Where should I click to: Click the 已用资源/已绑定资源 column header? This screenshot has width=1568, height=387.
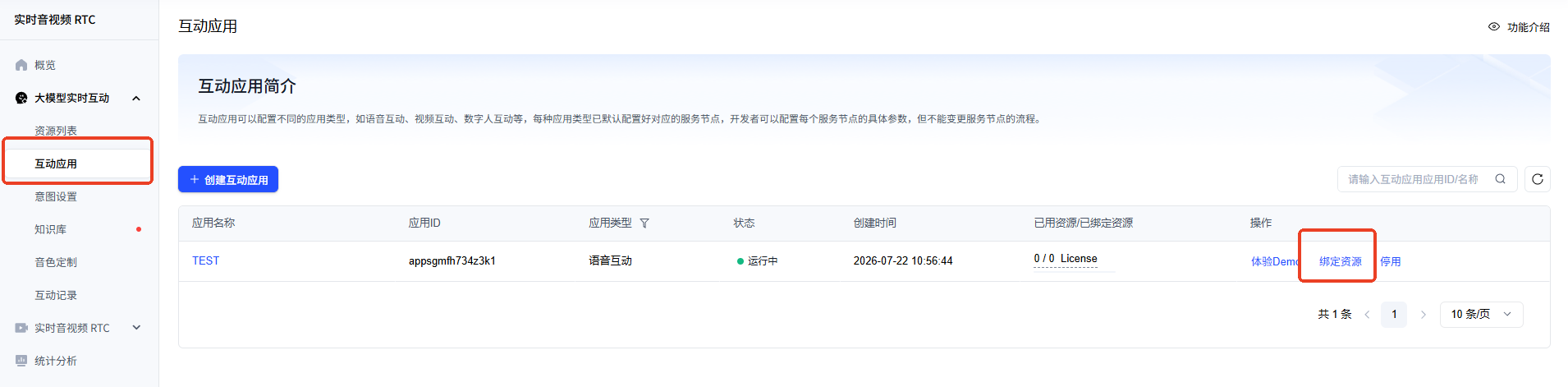pyautogui.click(x=1084, y=223)
